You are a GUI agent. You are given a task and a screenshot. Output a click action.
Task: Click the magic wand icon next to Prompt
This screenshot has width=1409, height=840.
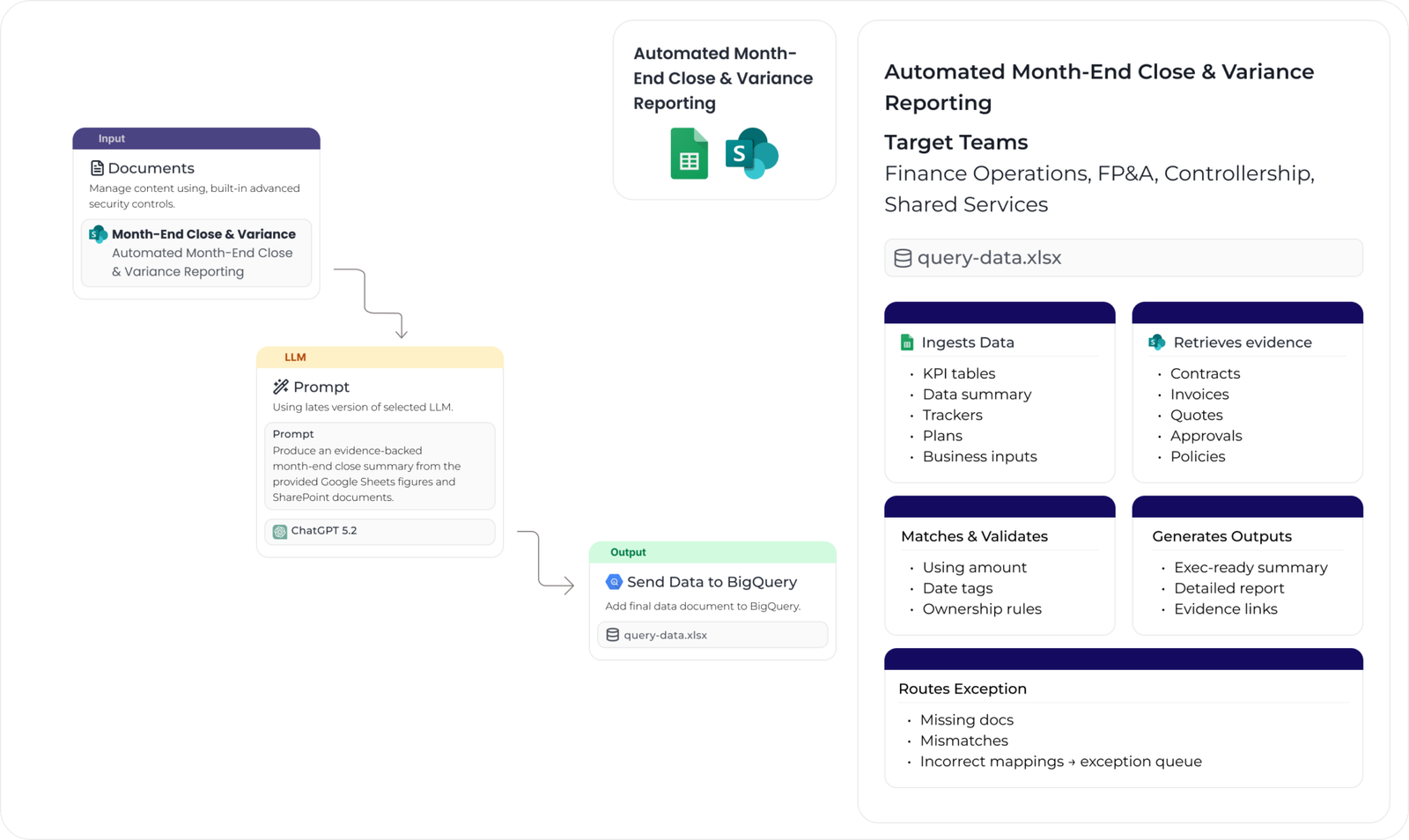(280, 387)
